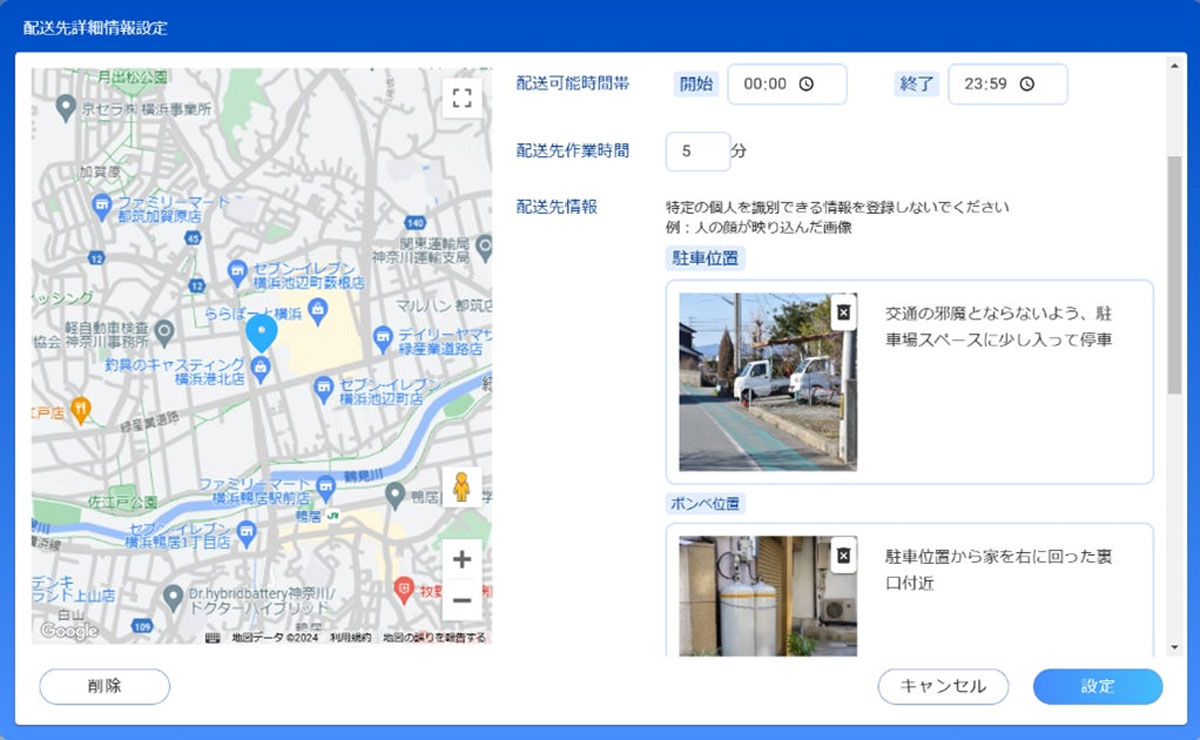1200x740 pixels.
Task: Select 釣具のキャスティング横浜港北店 marker
Action: pyautogui.click(x=261, y=371)
